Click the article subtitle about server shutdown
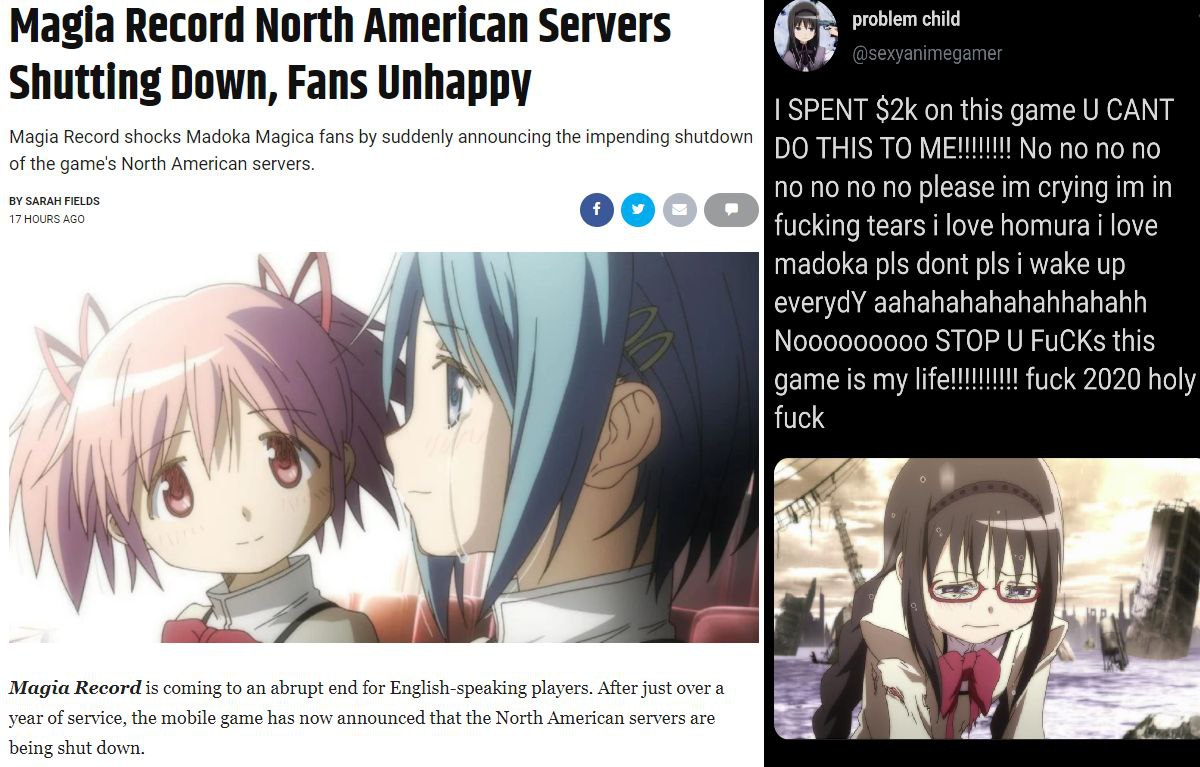 tap(380, 150)
